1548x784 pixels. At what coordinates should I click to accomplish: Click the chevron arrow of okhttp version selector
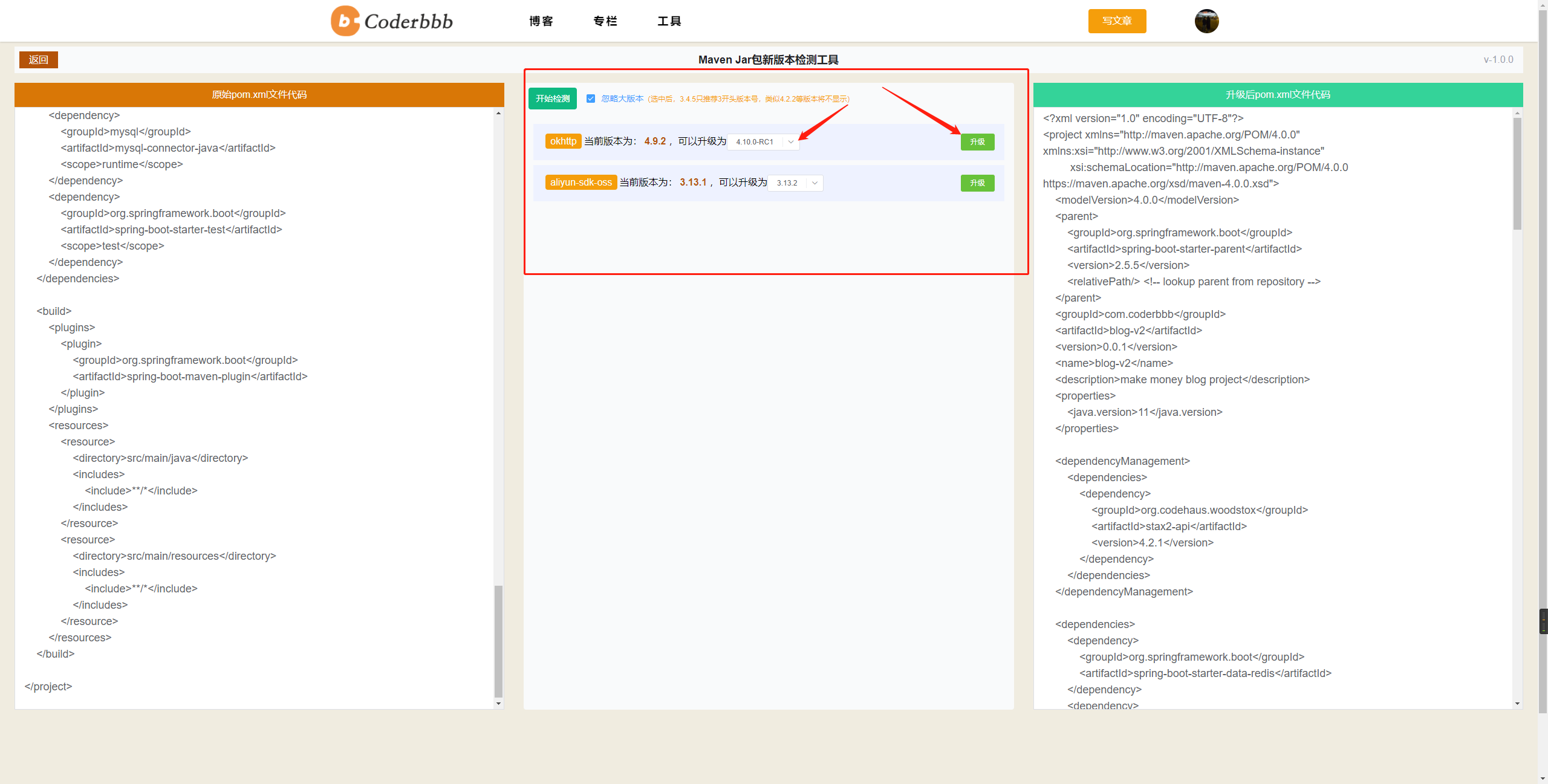coord(791,142)
